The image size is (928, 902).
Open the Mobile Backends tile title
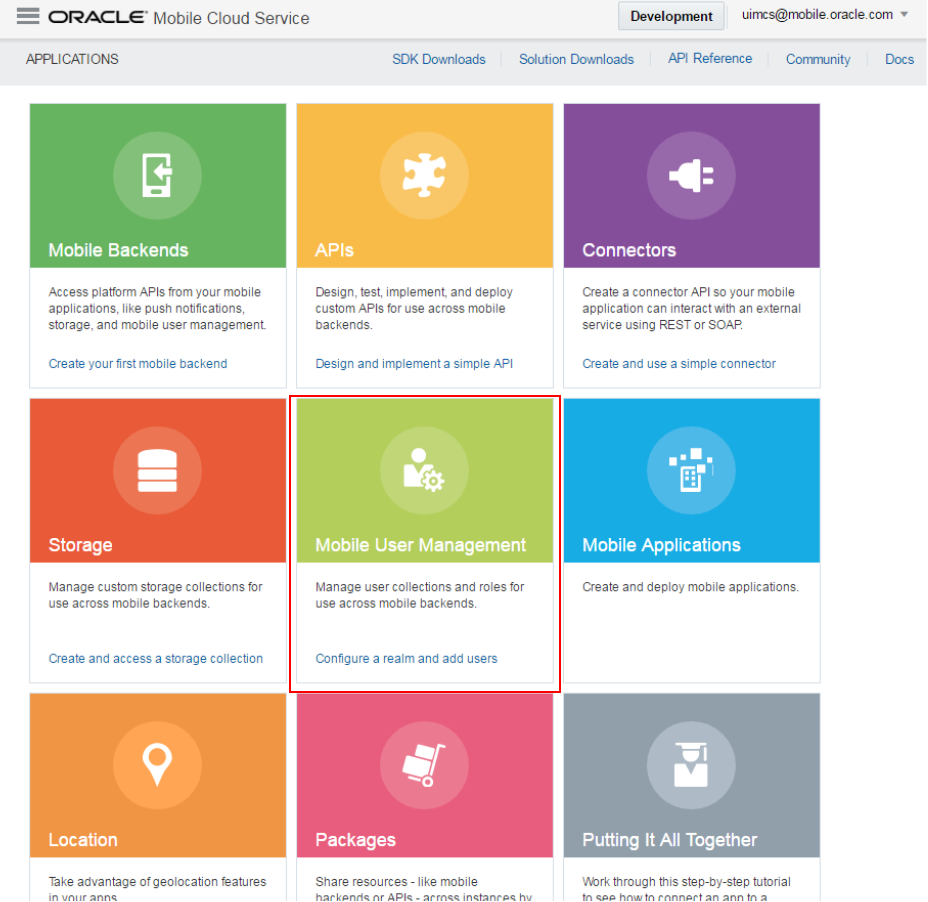coord(118,250)
